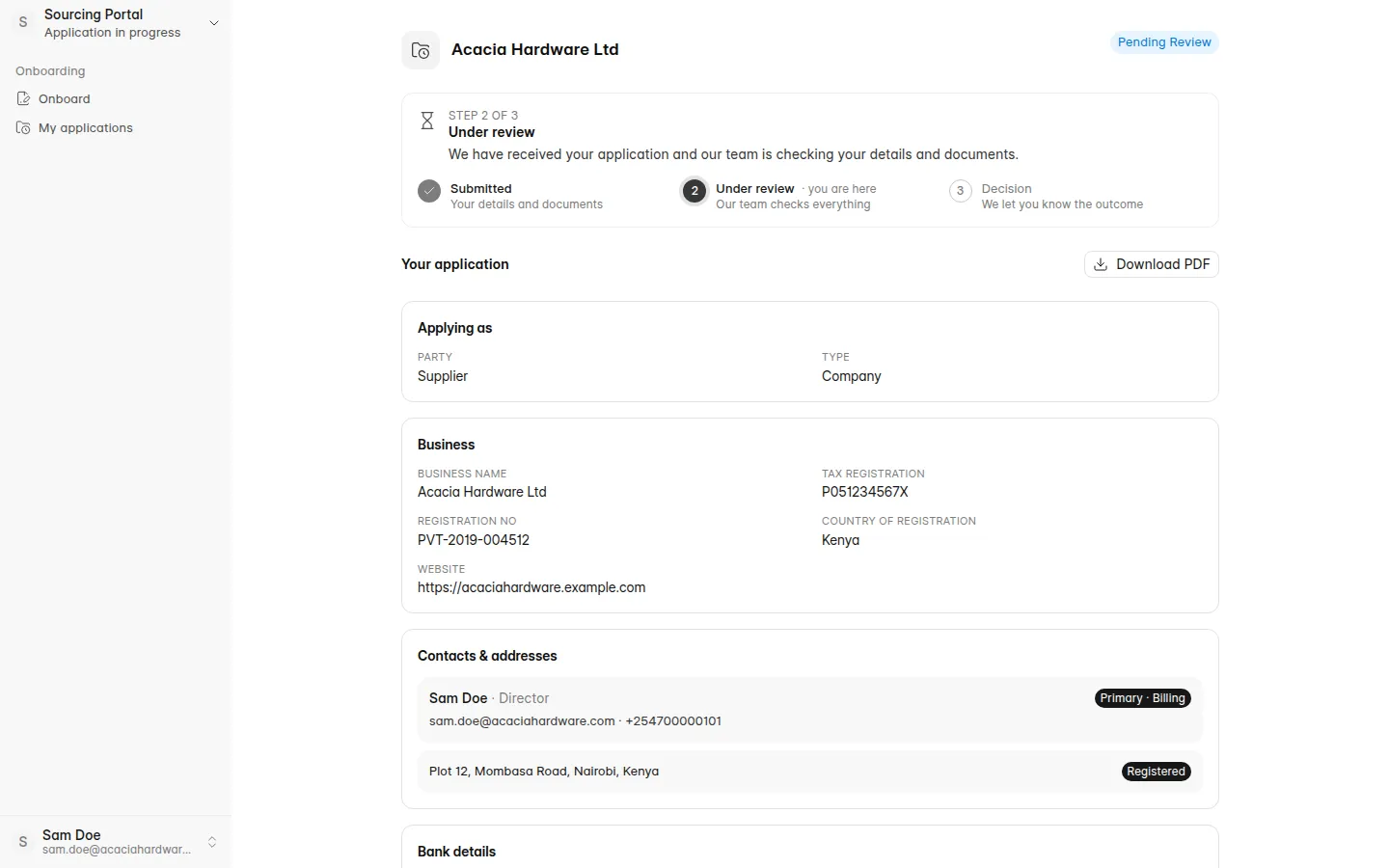This screenshot has width=1389, height=868.
Task: Click registration number PVT-2019-004512
Action: coord(474,540)
